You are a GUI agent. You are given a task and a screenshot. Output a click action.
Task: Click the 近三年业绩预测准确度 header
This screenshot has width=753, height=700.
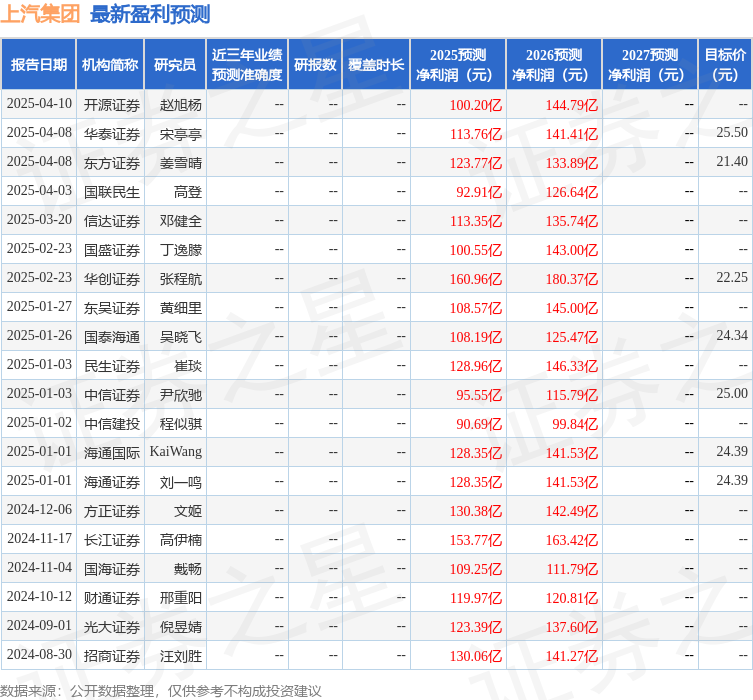[x=247, y=64]
